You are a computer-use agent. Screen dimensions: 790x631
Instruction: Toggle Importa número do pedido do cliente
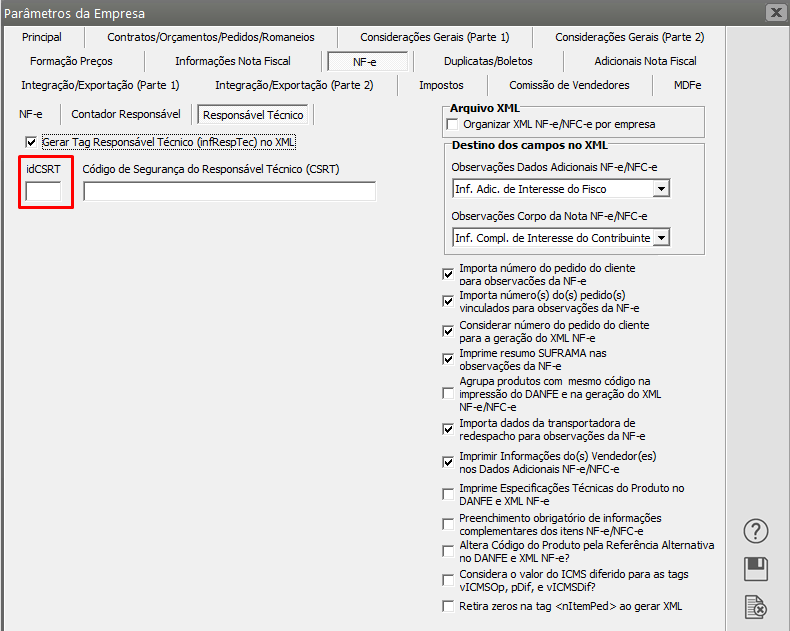(448, 274)
